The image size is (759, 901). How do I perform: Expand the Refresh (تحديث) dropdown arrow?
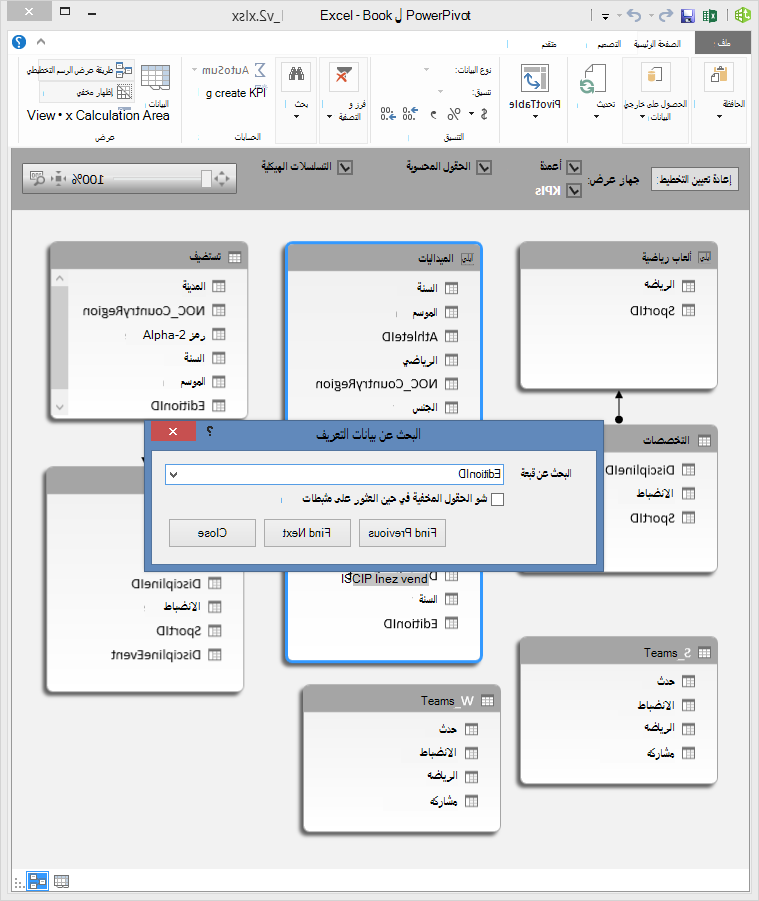596,117
